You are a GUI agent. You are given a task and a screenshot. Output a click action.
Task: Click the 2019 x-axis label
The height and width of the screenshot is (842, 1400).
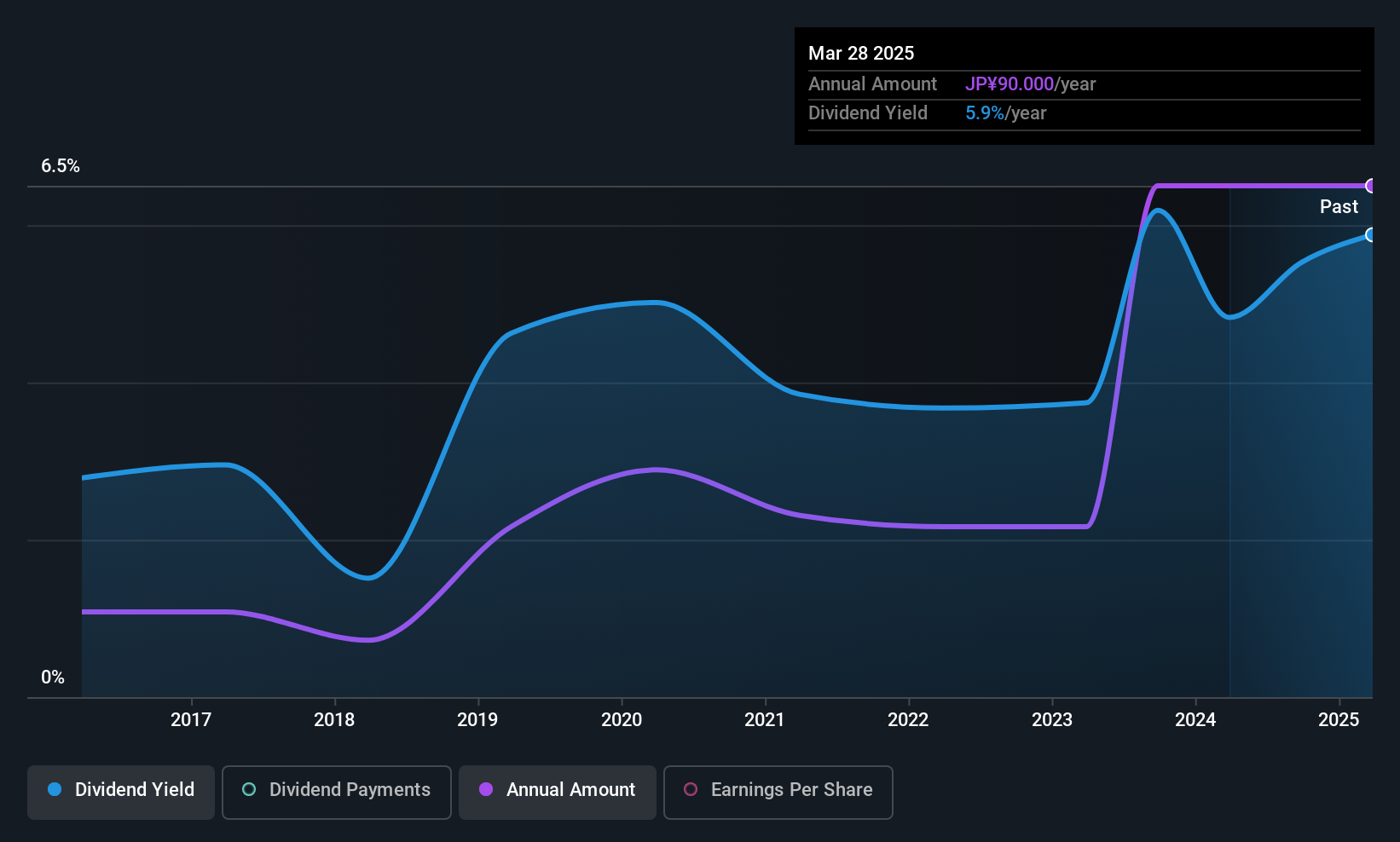click(x=477, y=719)
